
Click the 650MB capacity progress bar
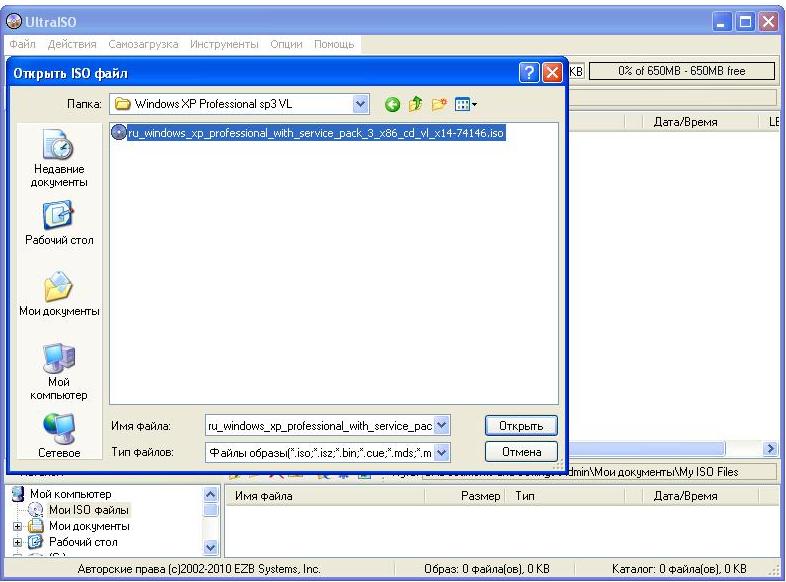(681, 71)
